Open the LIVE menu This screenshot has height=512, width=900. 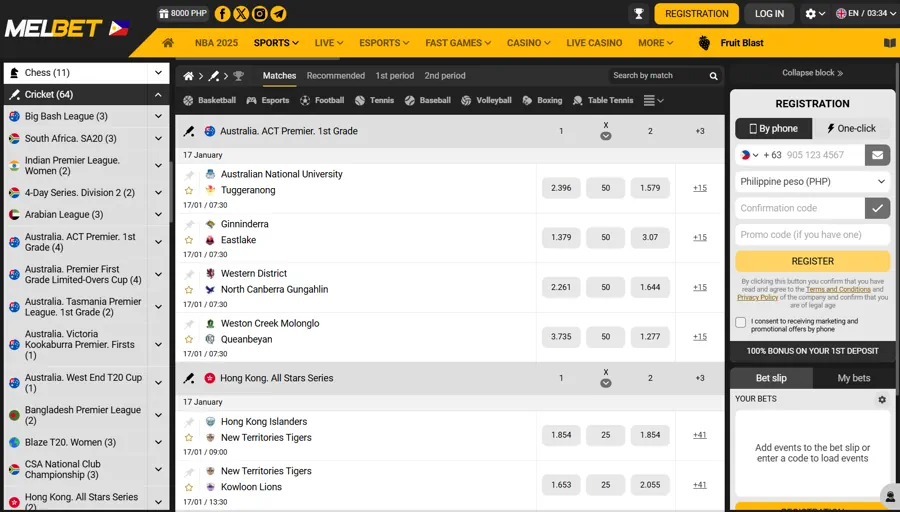click(328, 43)
